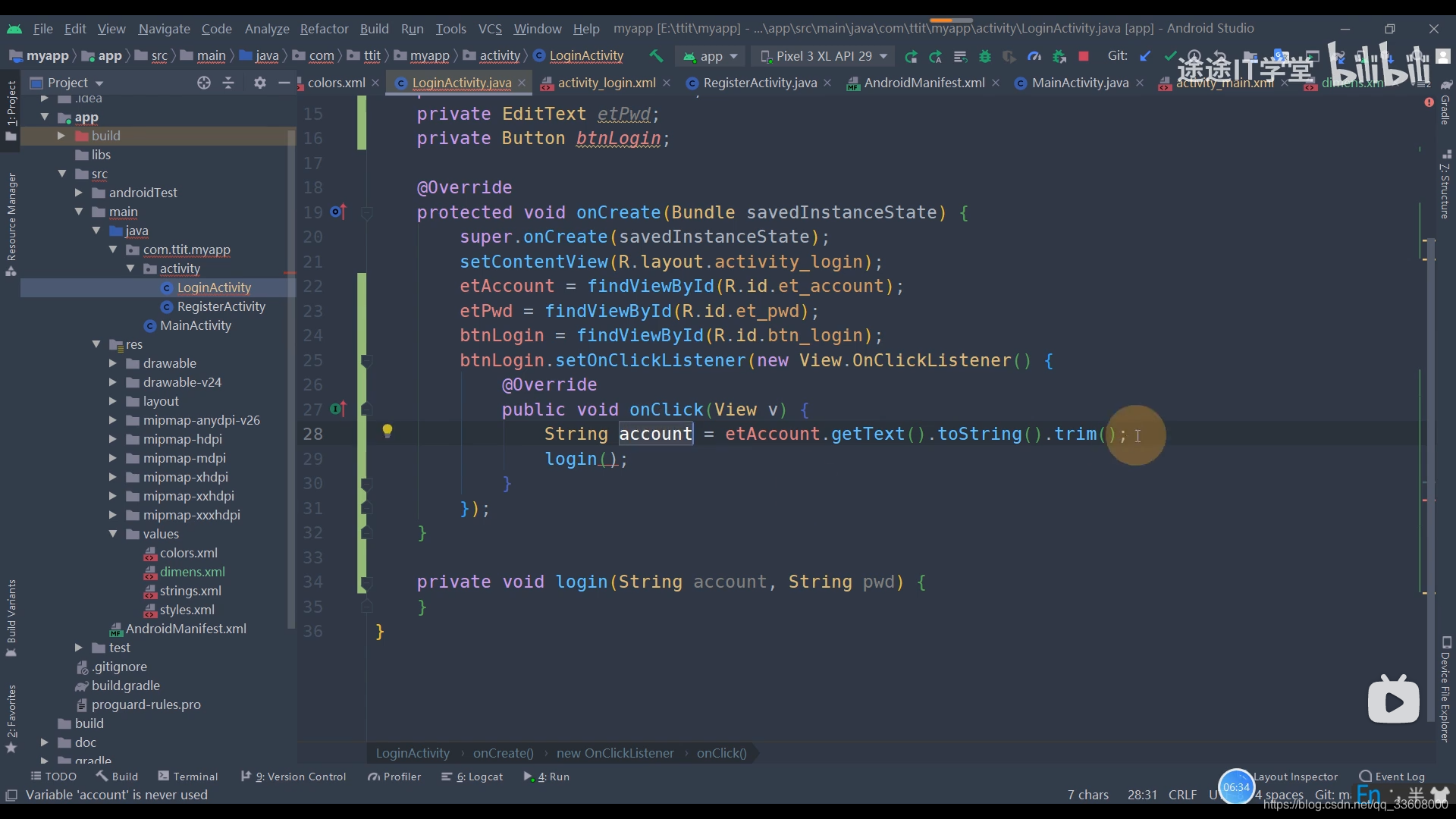Open the Terminal tool window

pos(187,776)
